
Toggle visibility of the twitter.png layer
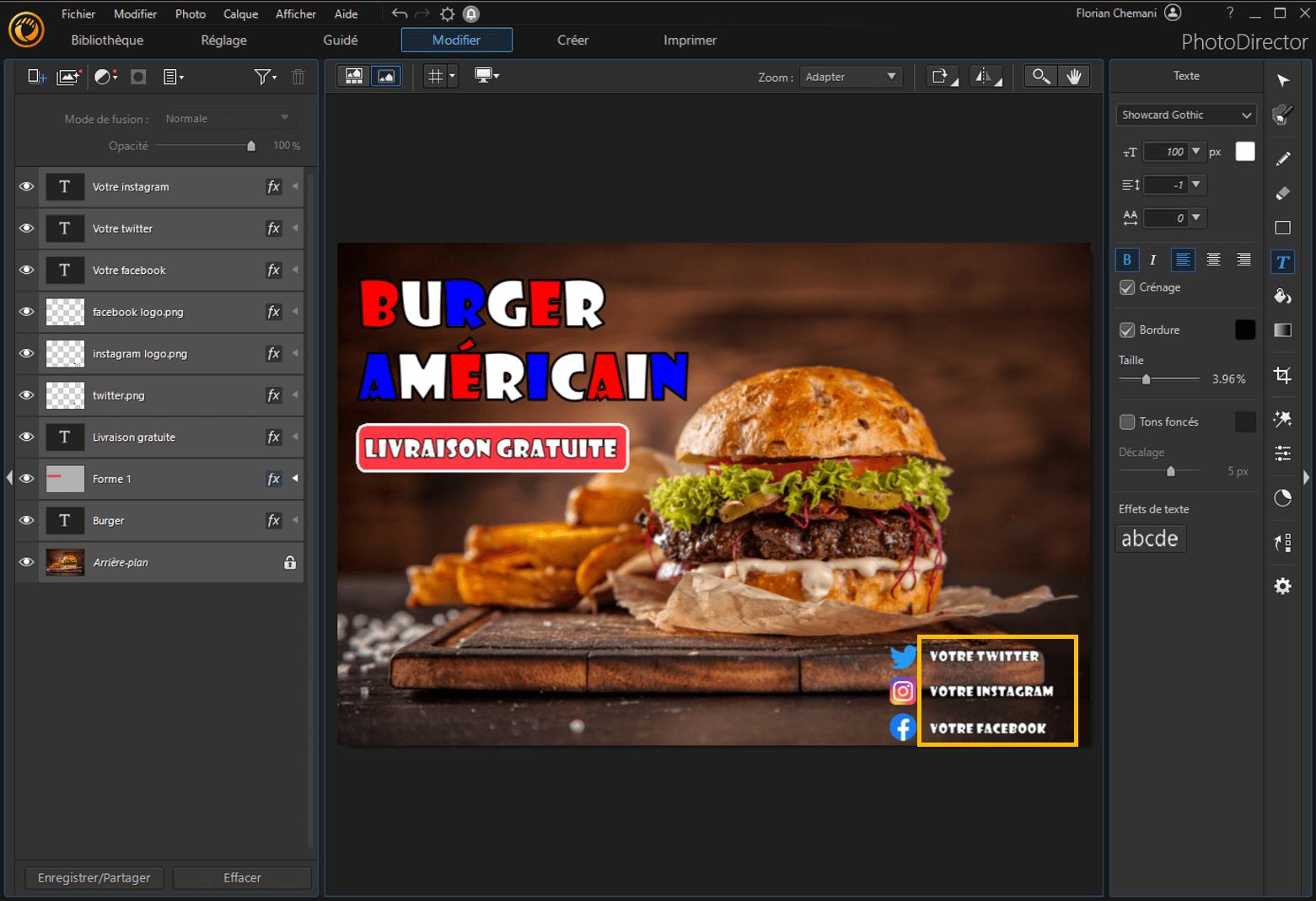coord(26,394)
